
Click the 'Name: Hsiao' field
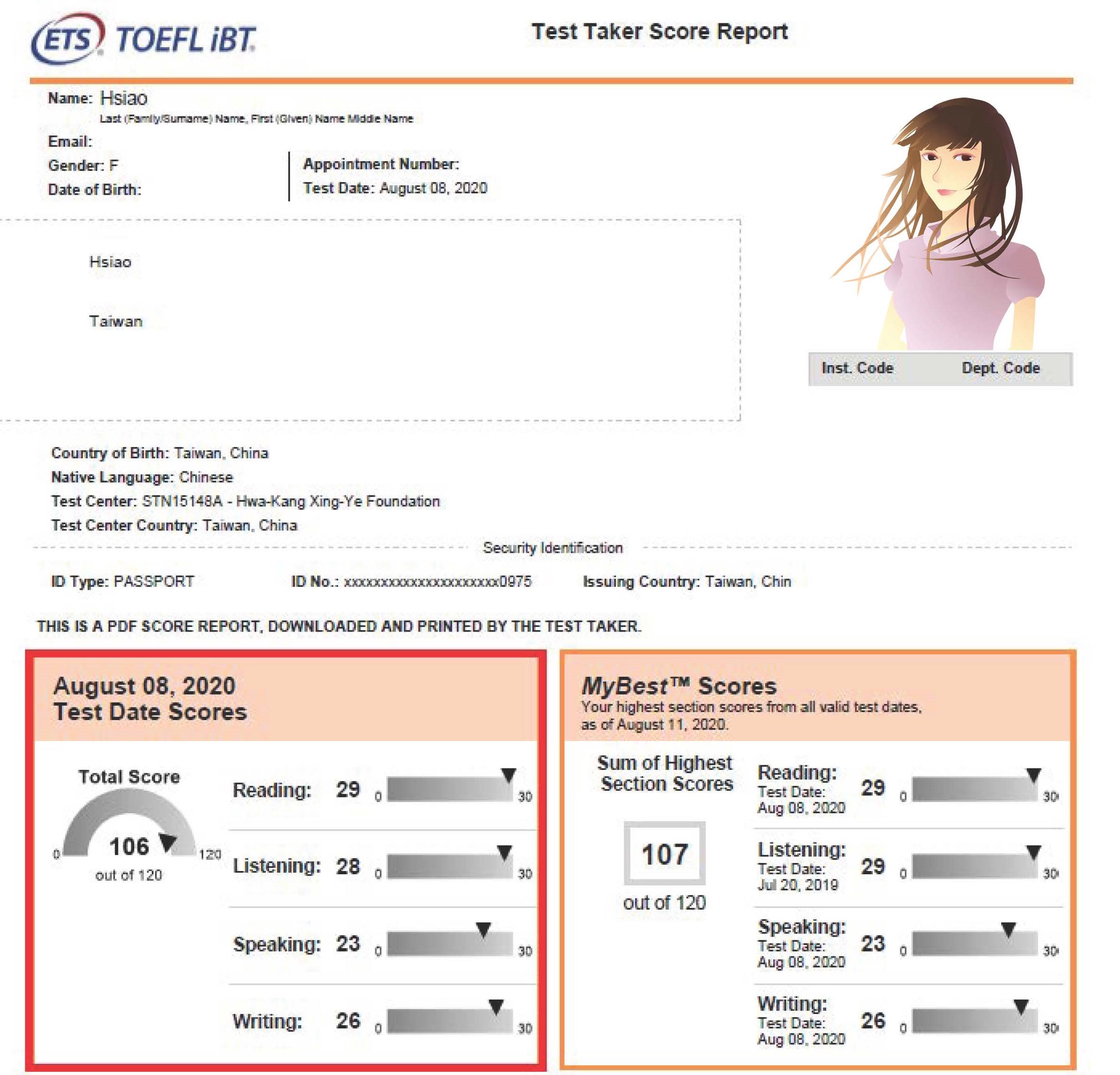(98, 98)
